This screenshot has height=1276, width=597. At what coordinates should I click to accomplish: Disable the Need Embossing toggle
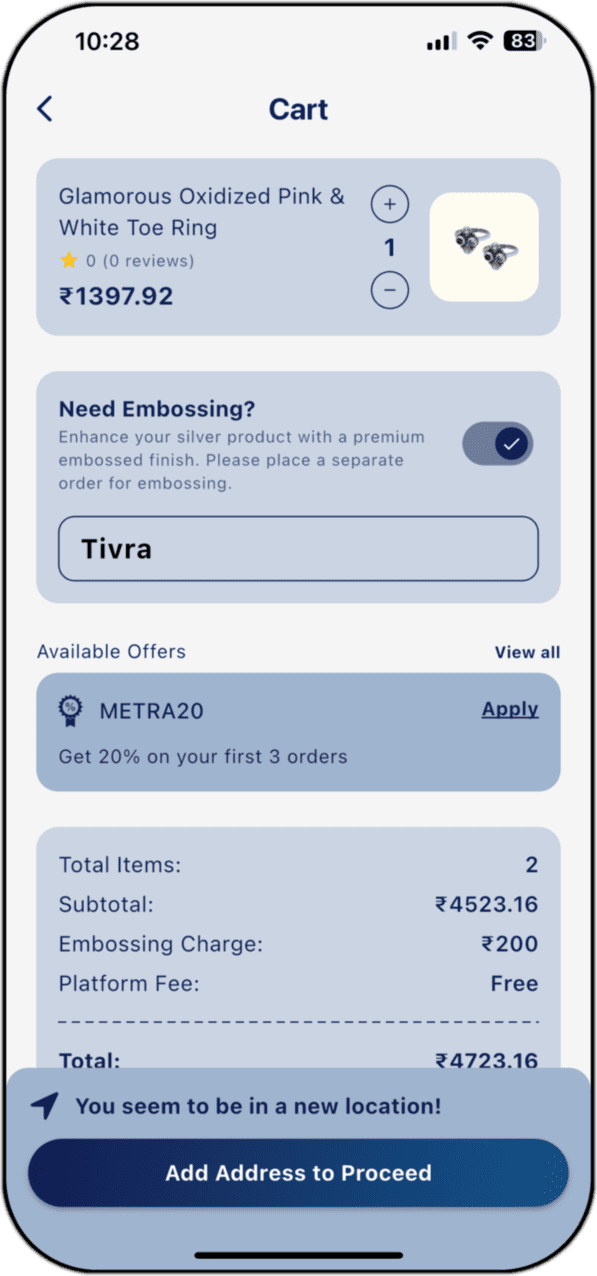click(497, 444)
